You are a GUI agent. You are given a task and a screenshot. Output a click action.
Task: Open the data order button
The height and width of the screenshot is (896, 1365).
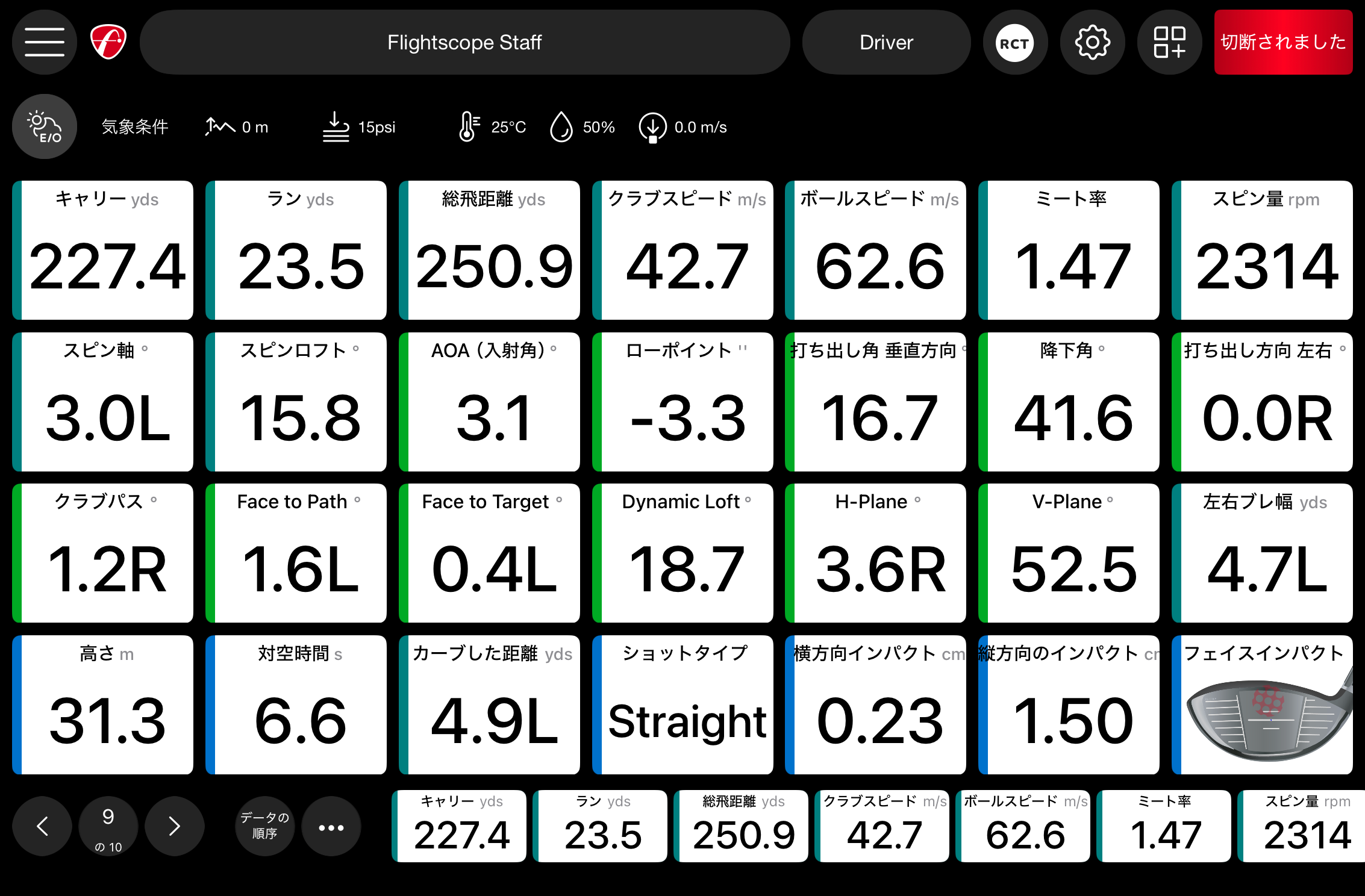point(264,826)
